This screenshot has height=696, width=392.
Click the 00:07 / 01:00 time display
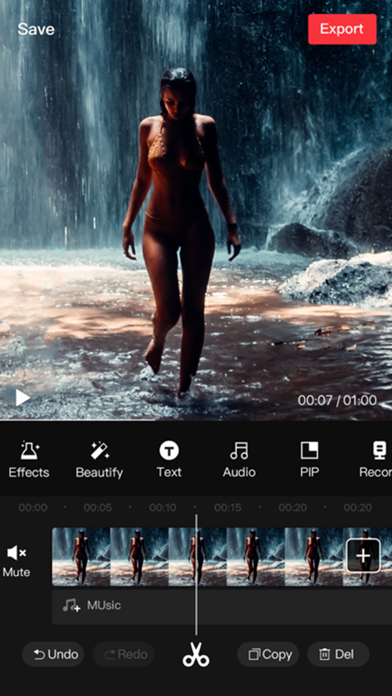(x=337, y=400)
